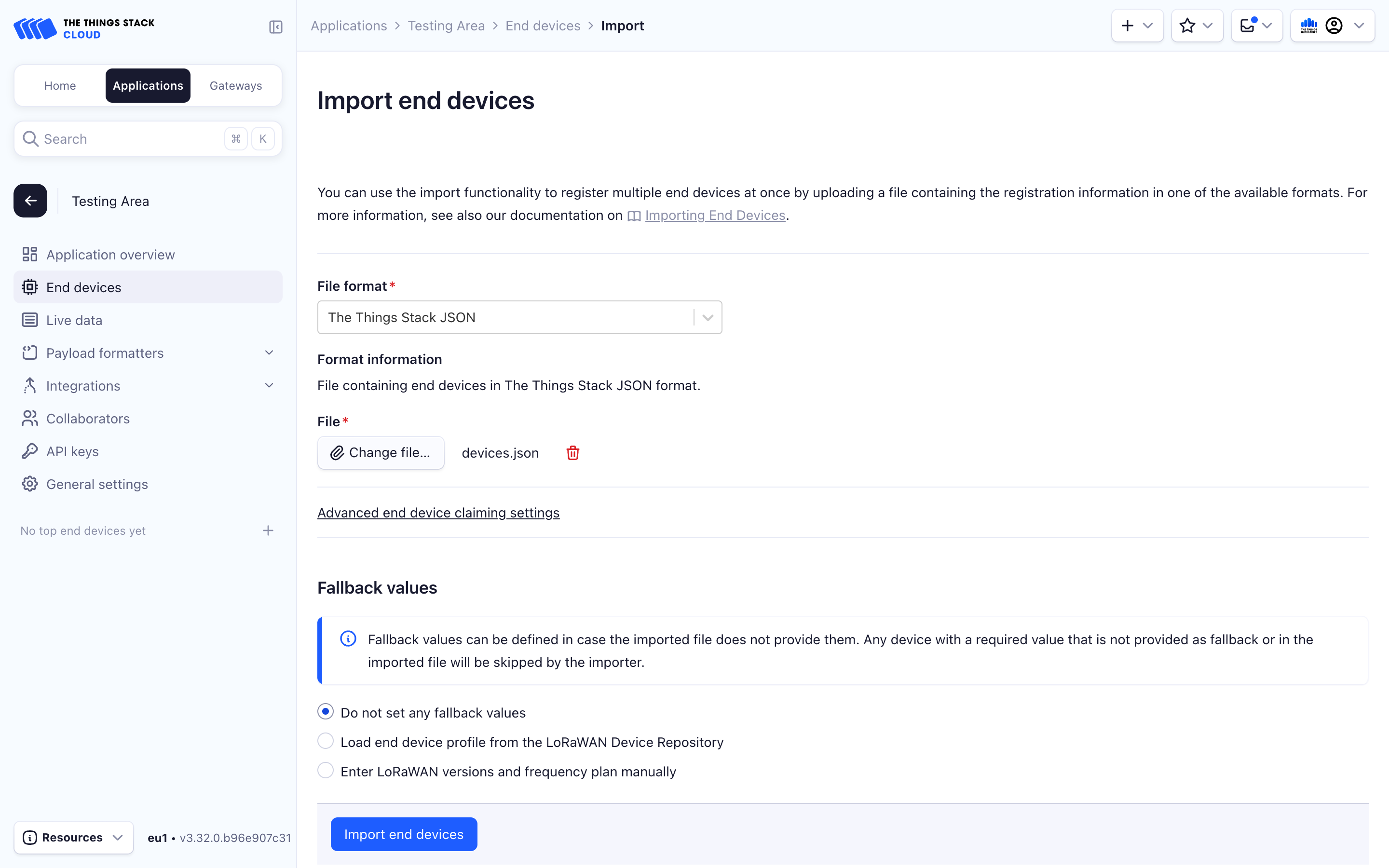The width and height of the screenshot is (1389, 868).
Task: Open Advanced end device claiming settings
Action: tap(438, 513)
